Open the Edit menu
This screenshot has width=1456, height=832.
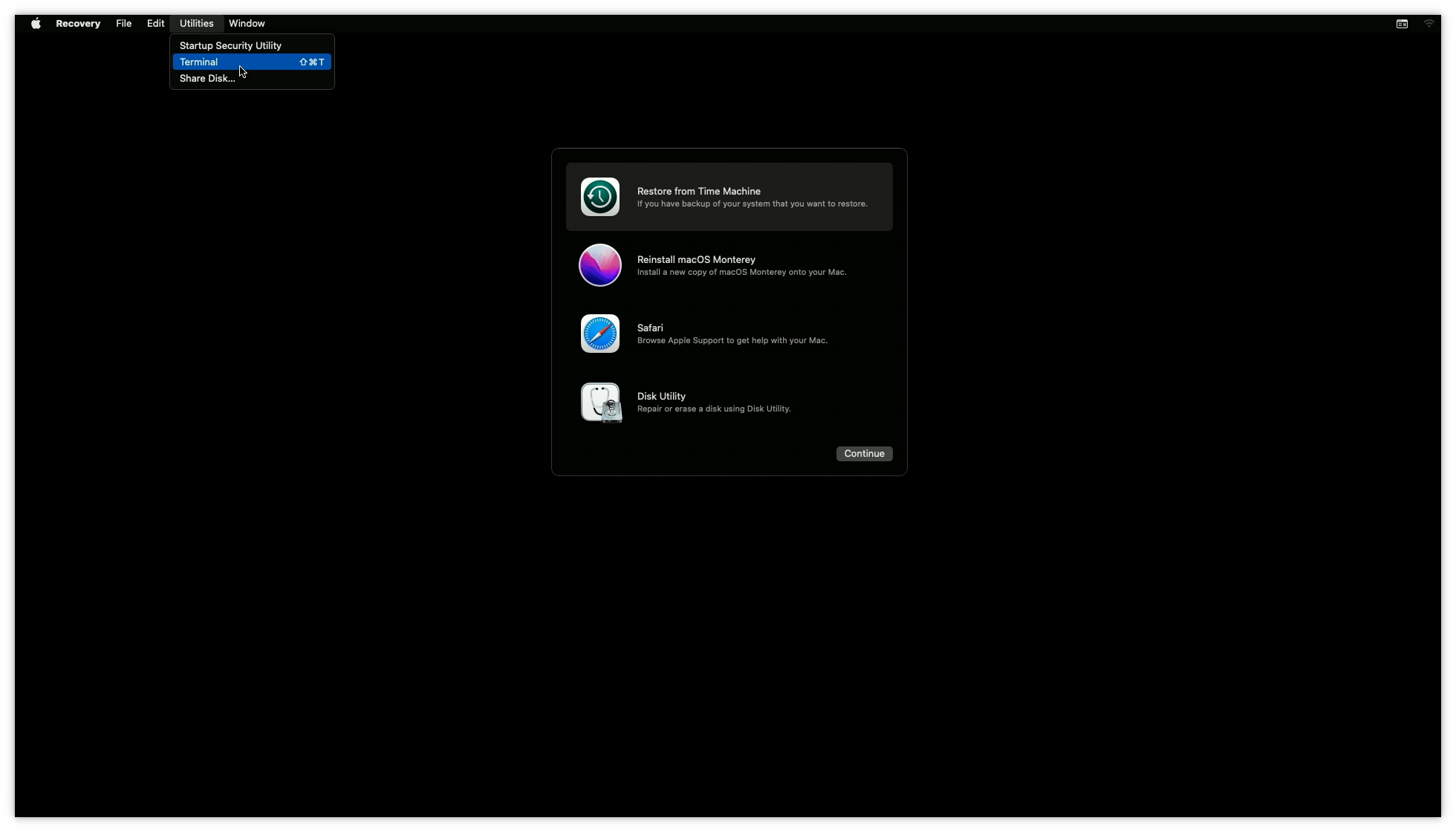(155, 24)
